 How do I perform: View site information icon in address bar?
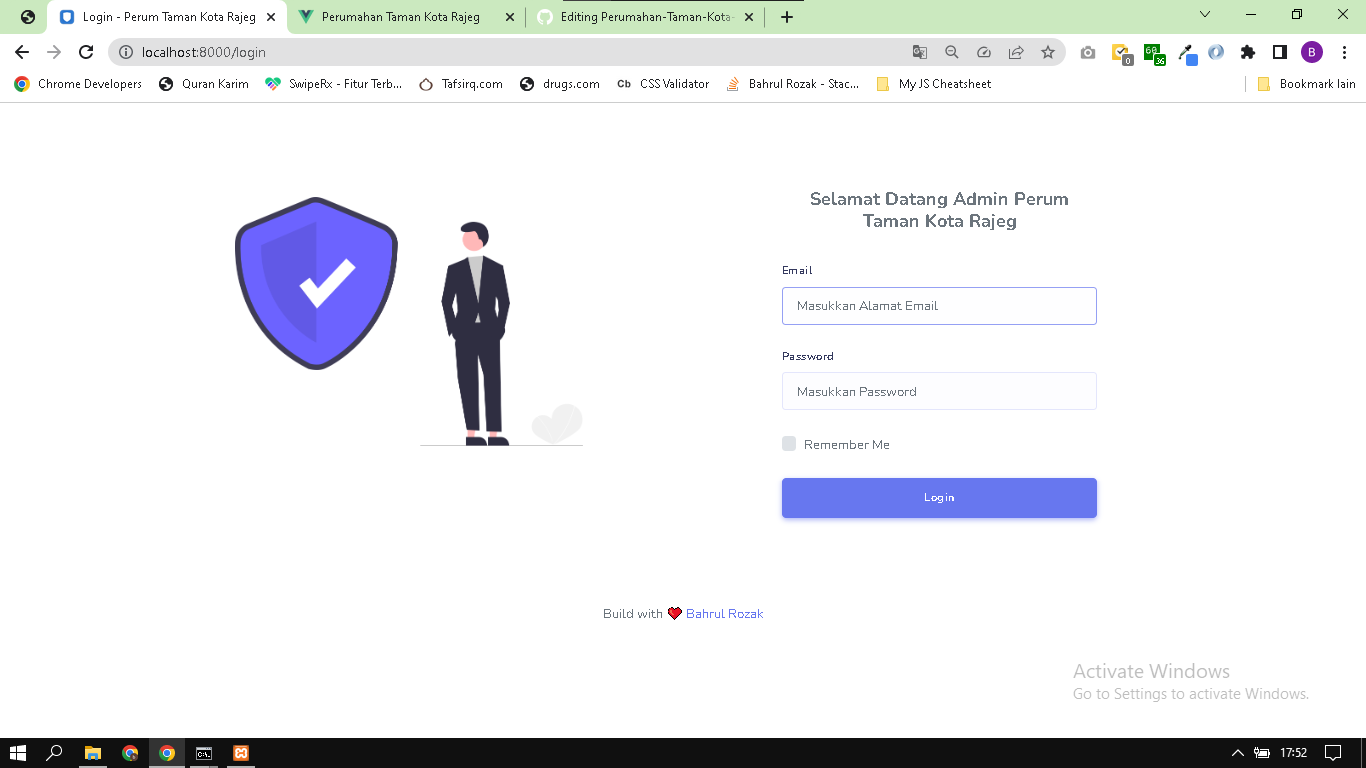(x=126, y=52)
